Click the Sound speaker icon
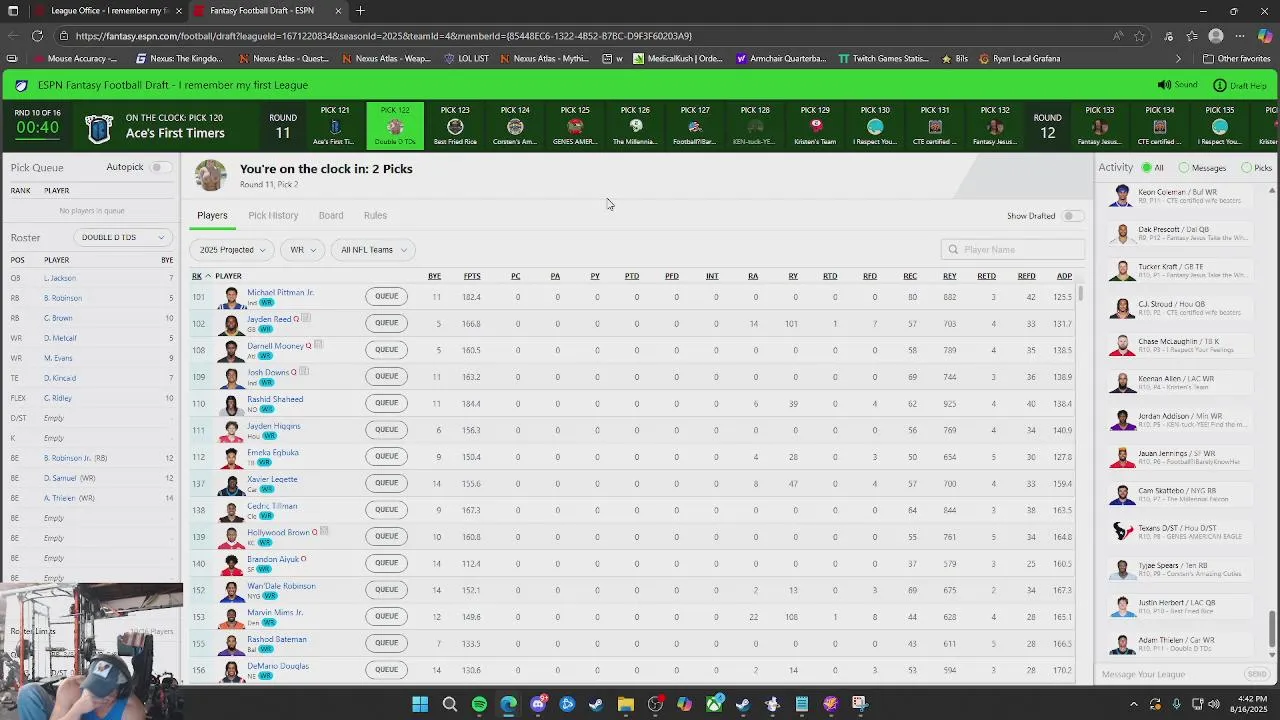The width and height of the screenshot is (1280, 720). click(x=1164, y=85)
